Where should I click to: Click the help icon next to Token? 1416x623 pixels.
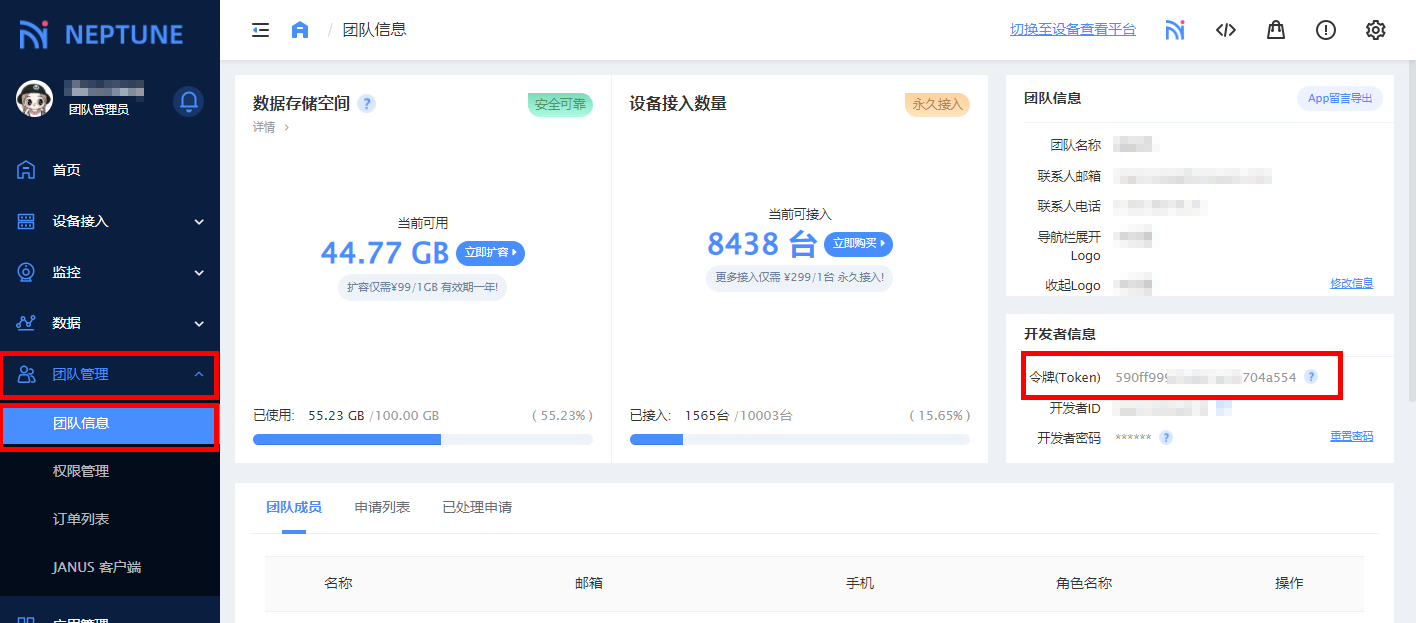[x=1310, y=377]
